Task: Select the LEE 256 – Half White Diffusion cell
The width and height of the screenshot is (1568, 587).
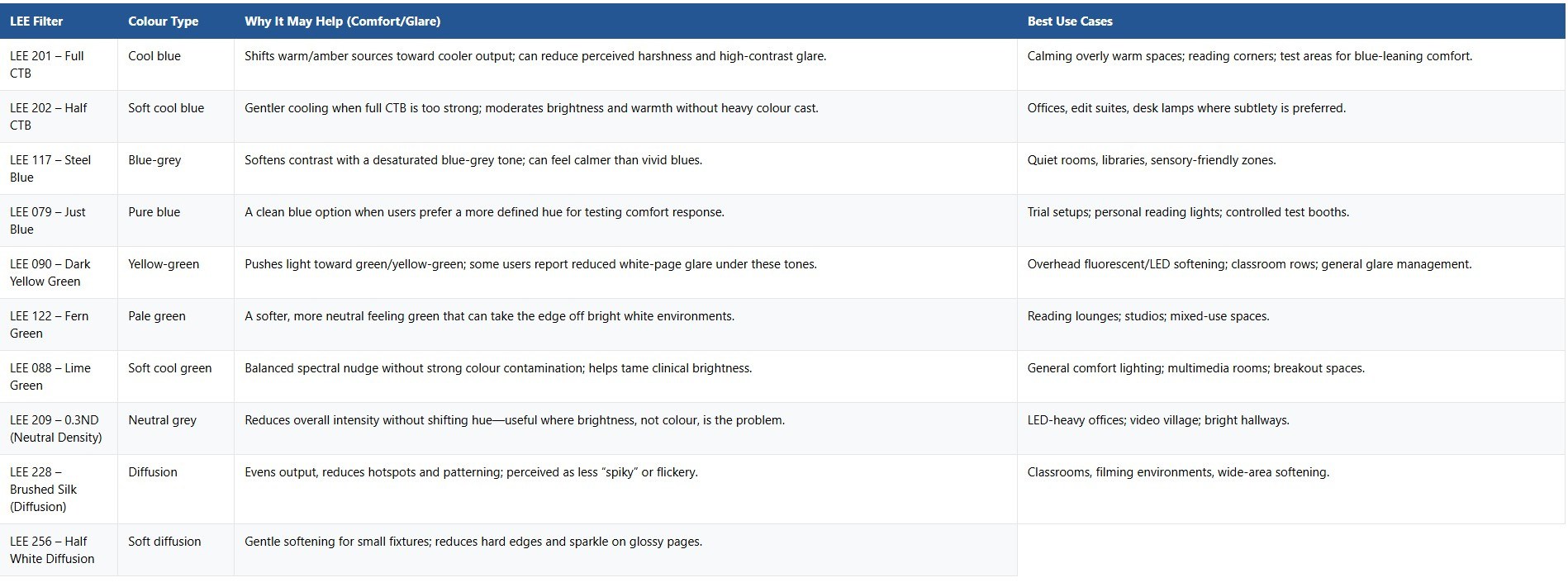Action: pyautogui.click(x=52, y=550)
